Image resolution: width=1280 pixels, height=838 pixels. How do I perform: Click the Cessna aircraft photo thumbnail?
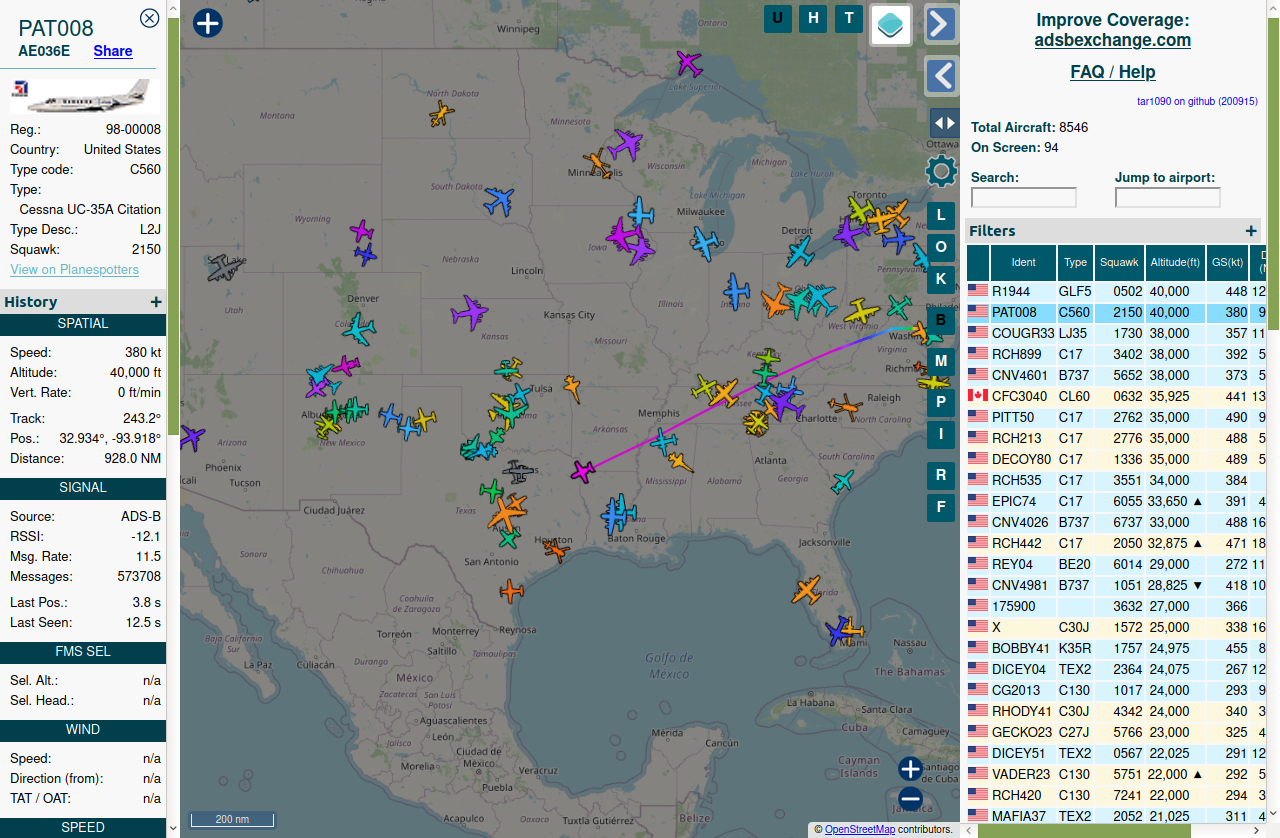(85, 96)
